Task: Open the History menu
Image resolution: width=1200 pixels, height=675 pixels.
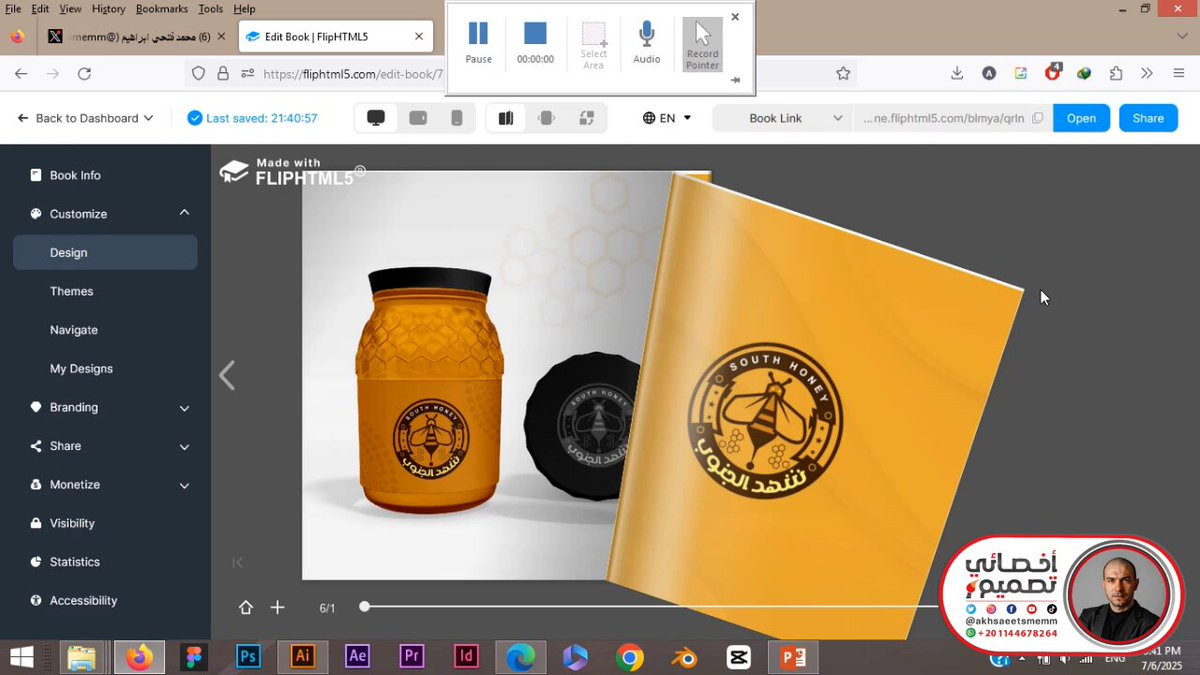Action: coord(108,9)
